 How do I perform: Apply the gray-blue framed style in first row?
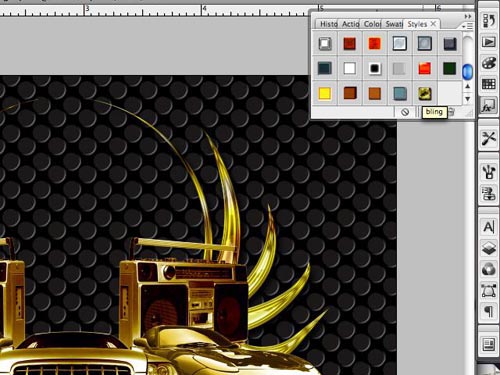[x=425, y=43]
